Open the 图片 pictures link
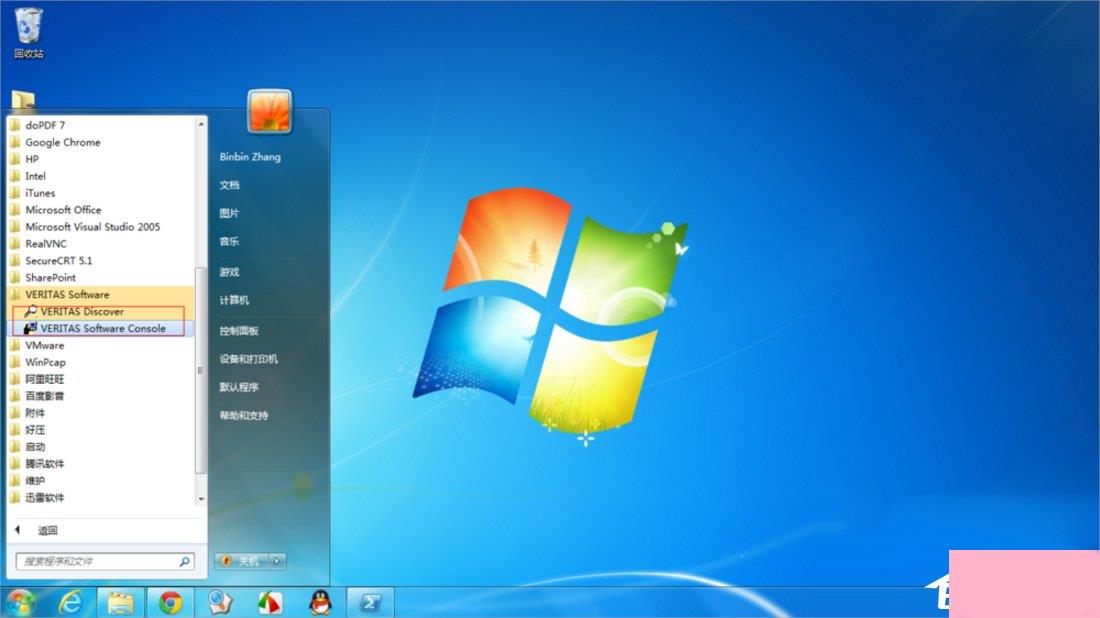The width and height of the screenshot is (1100, 618). [x=229, y=213]
